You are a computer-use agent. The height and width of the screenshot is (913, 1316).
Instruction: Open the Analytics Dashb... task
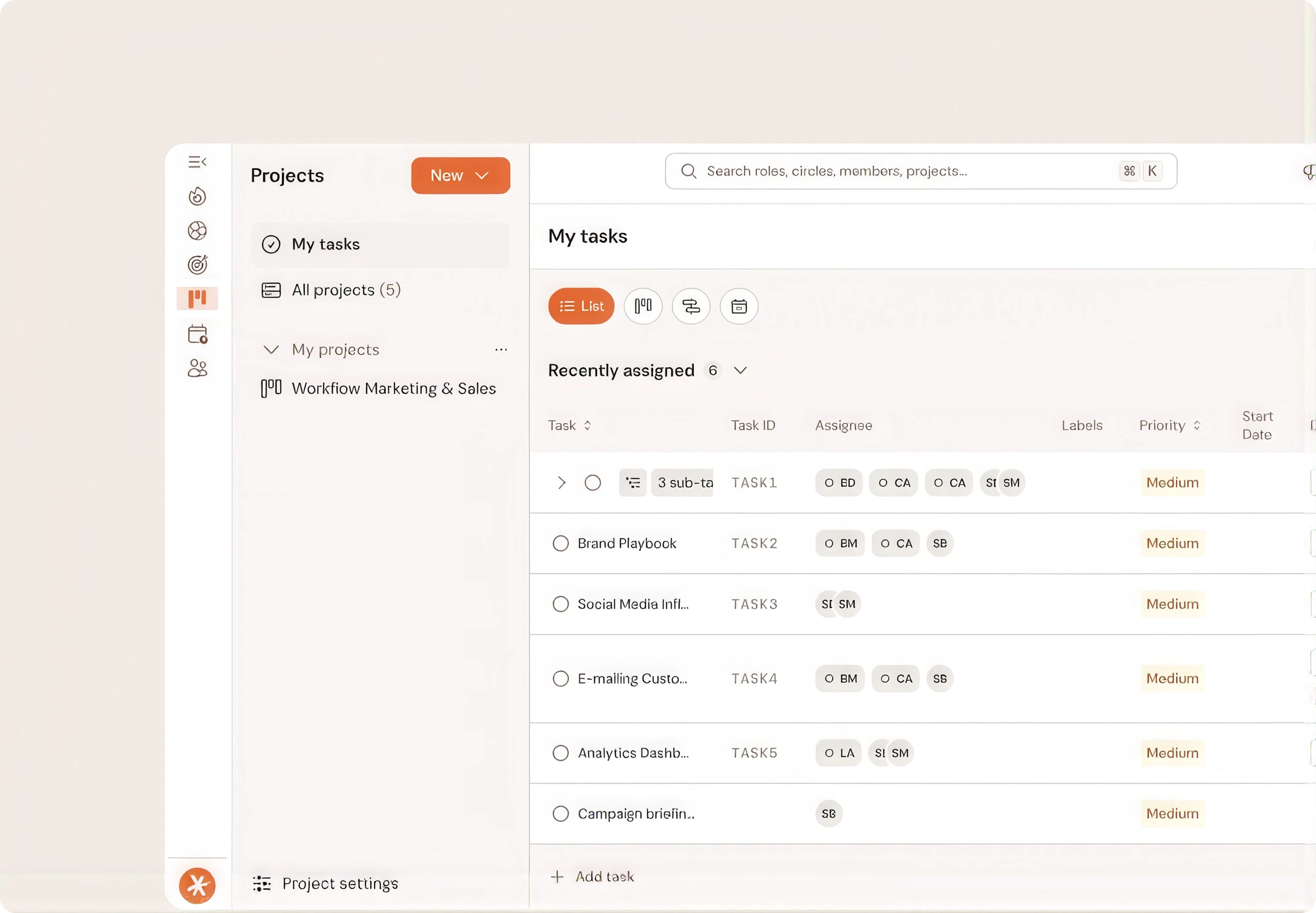tap(633, 753)
